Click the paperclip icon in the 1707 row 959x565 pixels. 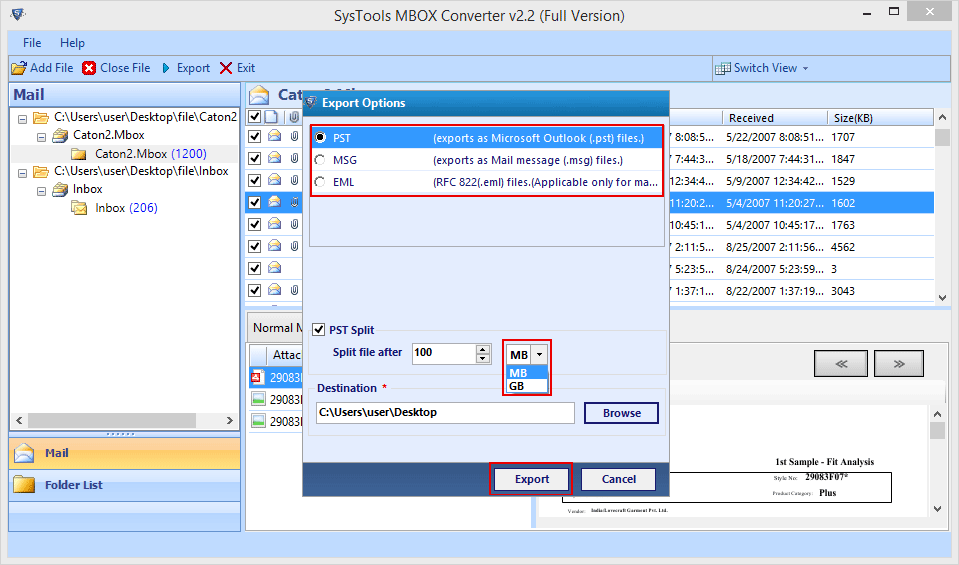[x=294, y=136]
